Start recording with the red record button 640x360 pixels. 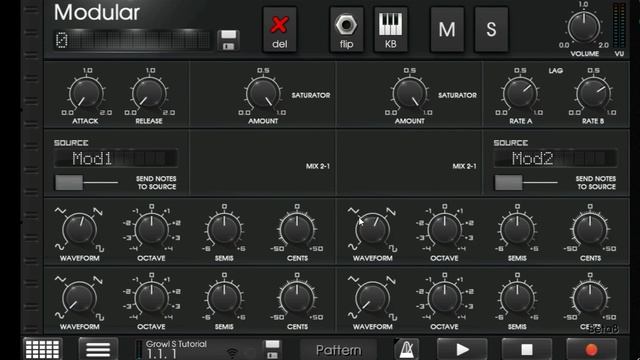591,349
